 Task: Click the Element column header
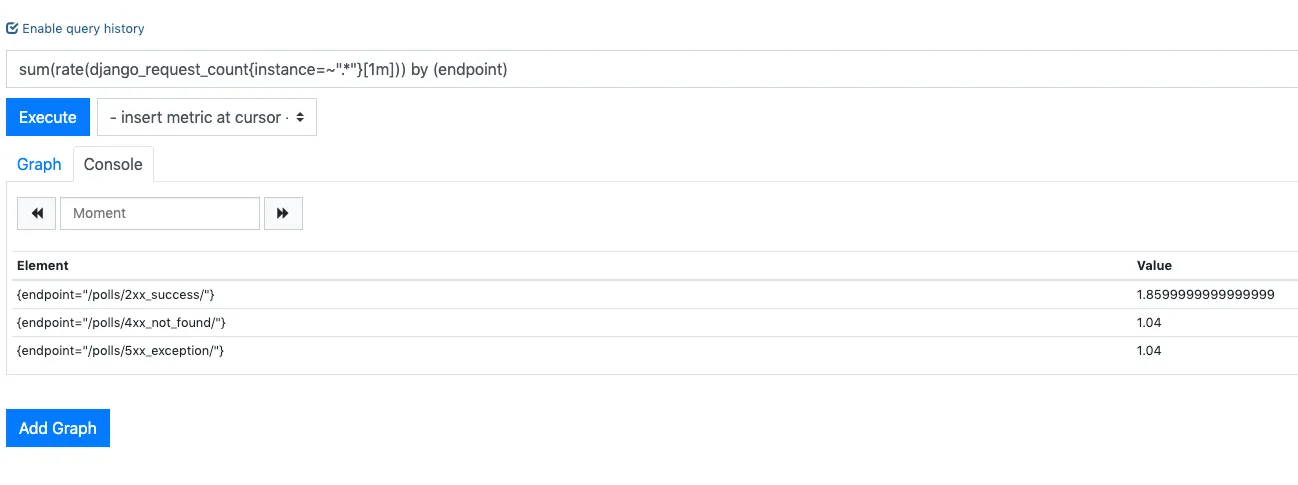[43, 266]
